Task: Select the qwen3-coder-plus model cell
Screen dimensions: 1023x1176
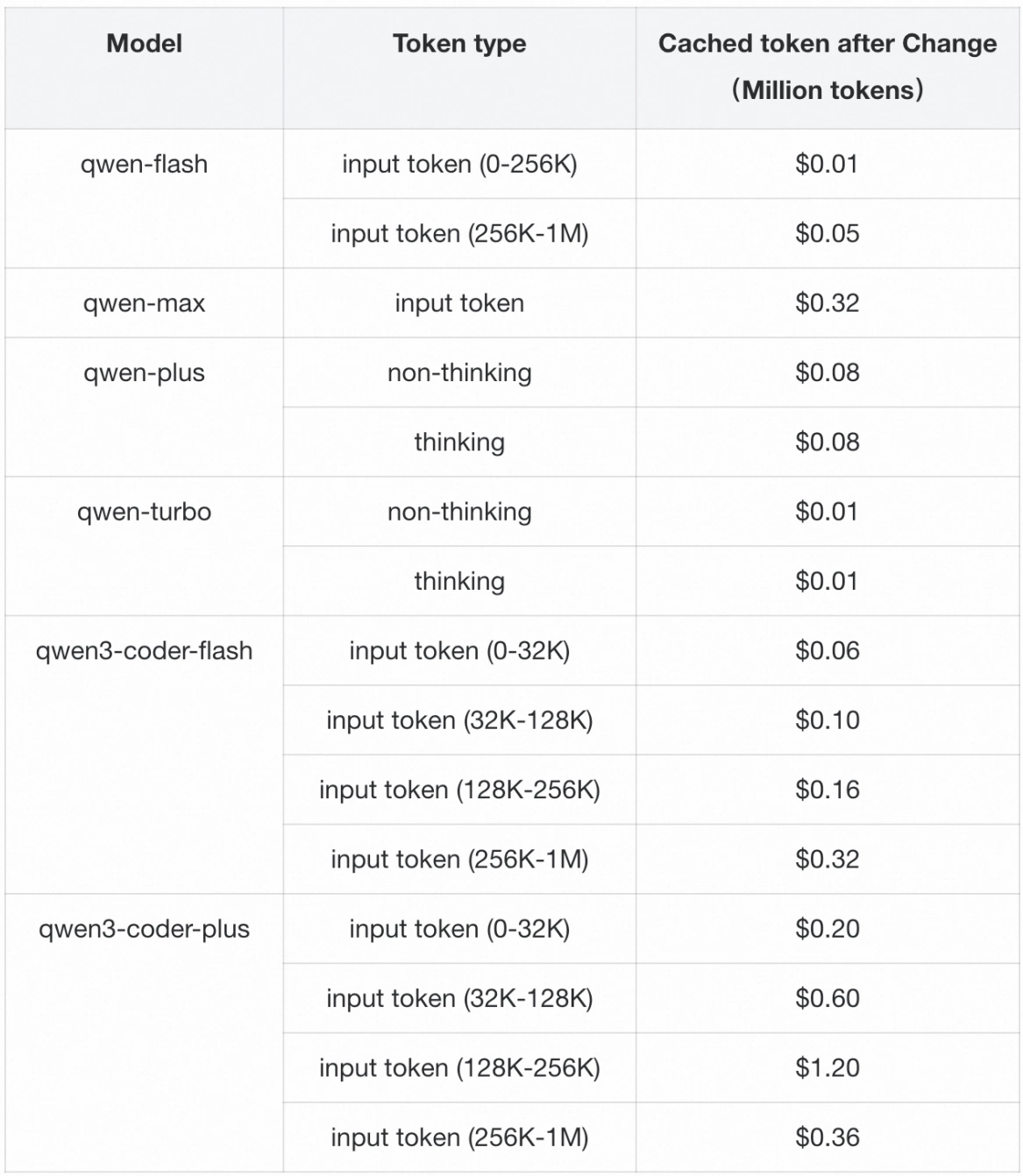Action: click(144, 929)
